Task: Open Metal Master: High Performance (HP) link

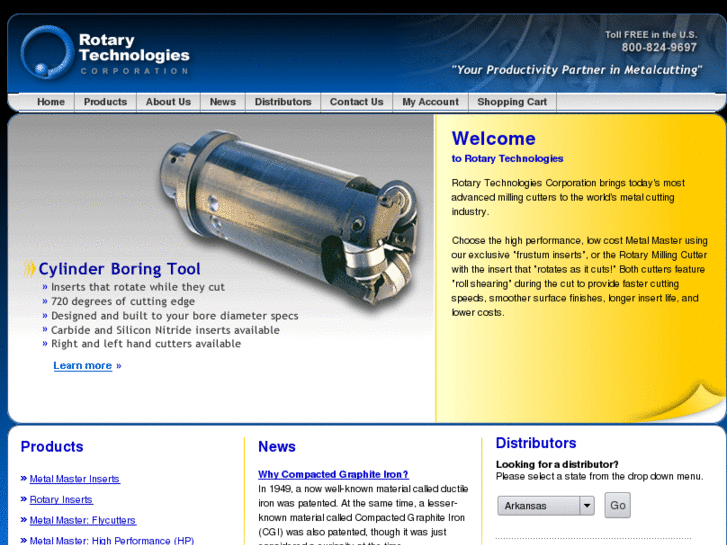Action: pos(112,540)
